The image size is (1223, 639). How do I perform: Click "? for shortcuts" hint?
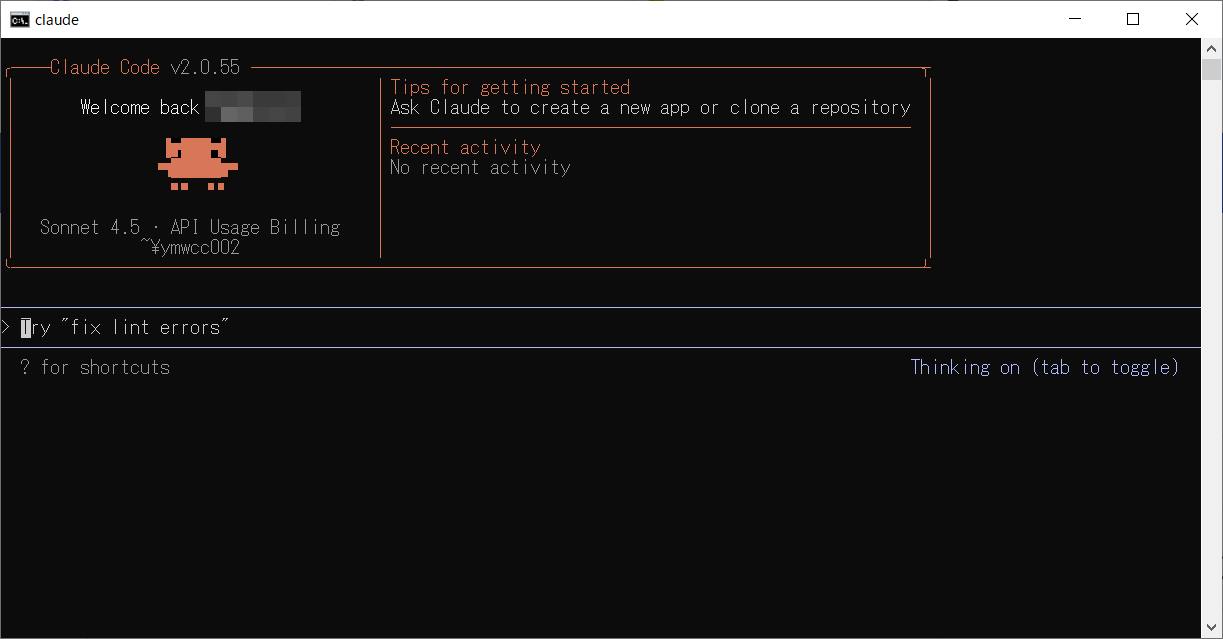click(95, 367)
